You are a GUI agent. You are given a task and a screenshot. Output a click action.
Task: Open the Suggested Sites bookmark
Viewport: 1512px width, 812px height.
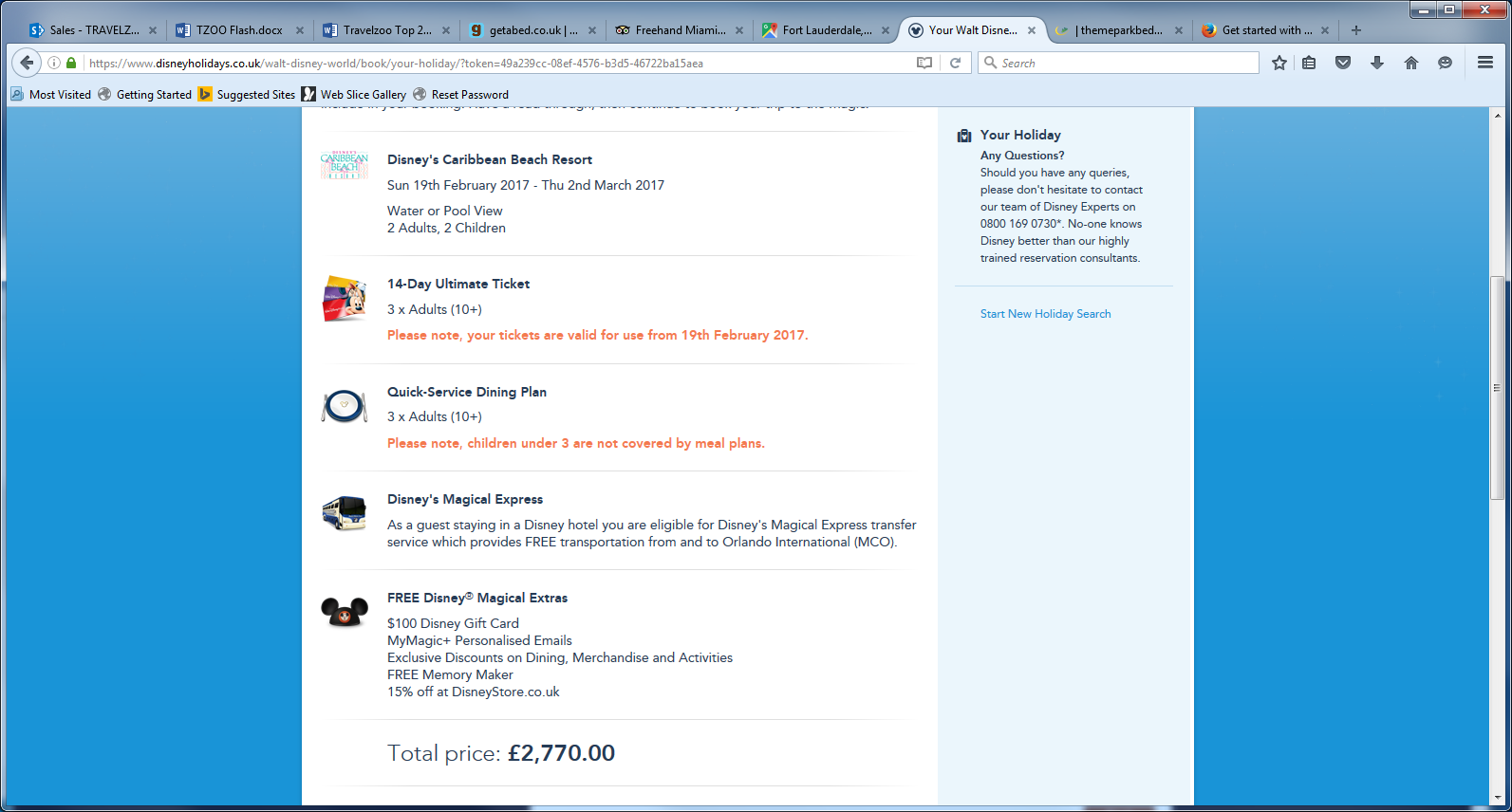[247, 95]
